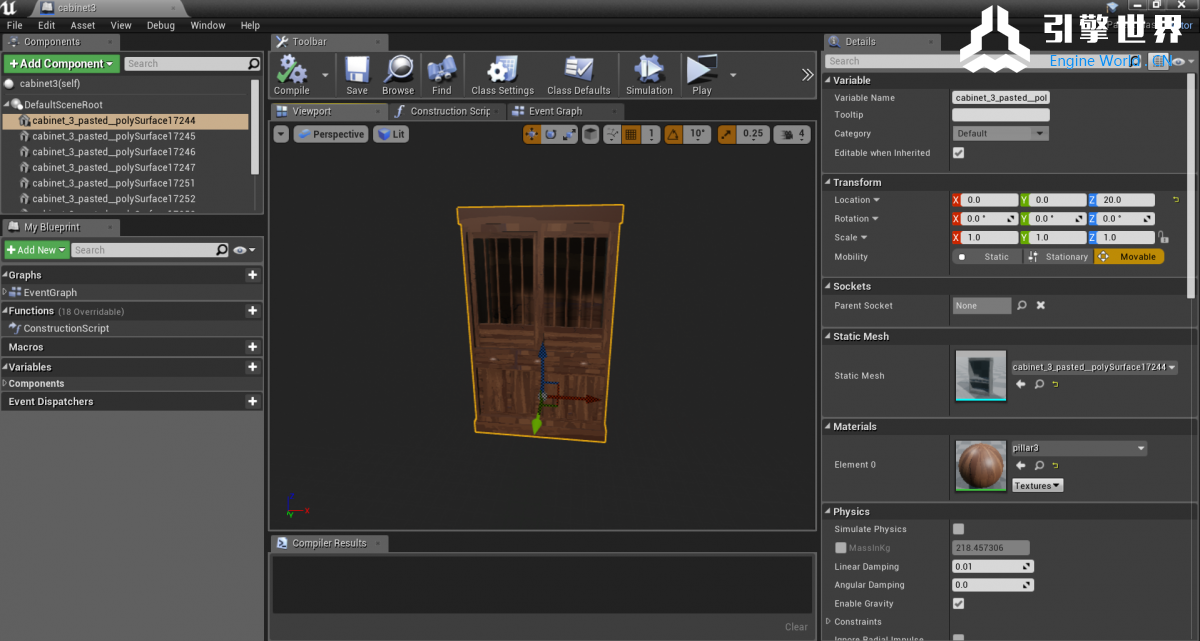The width and height of the screenshot is (1200, 641).
Task: Add a new Variable with plus
Action: click(252, 367)
